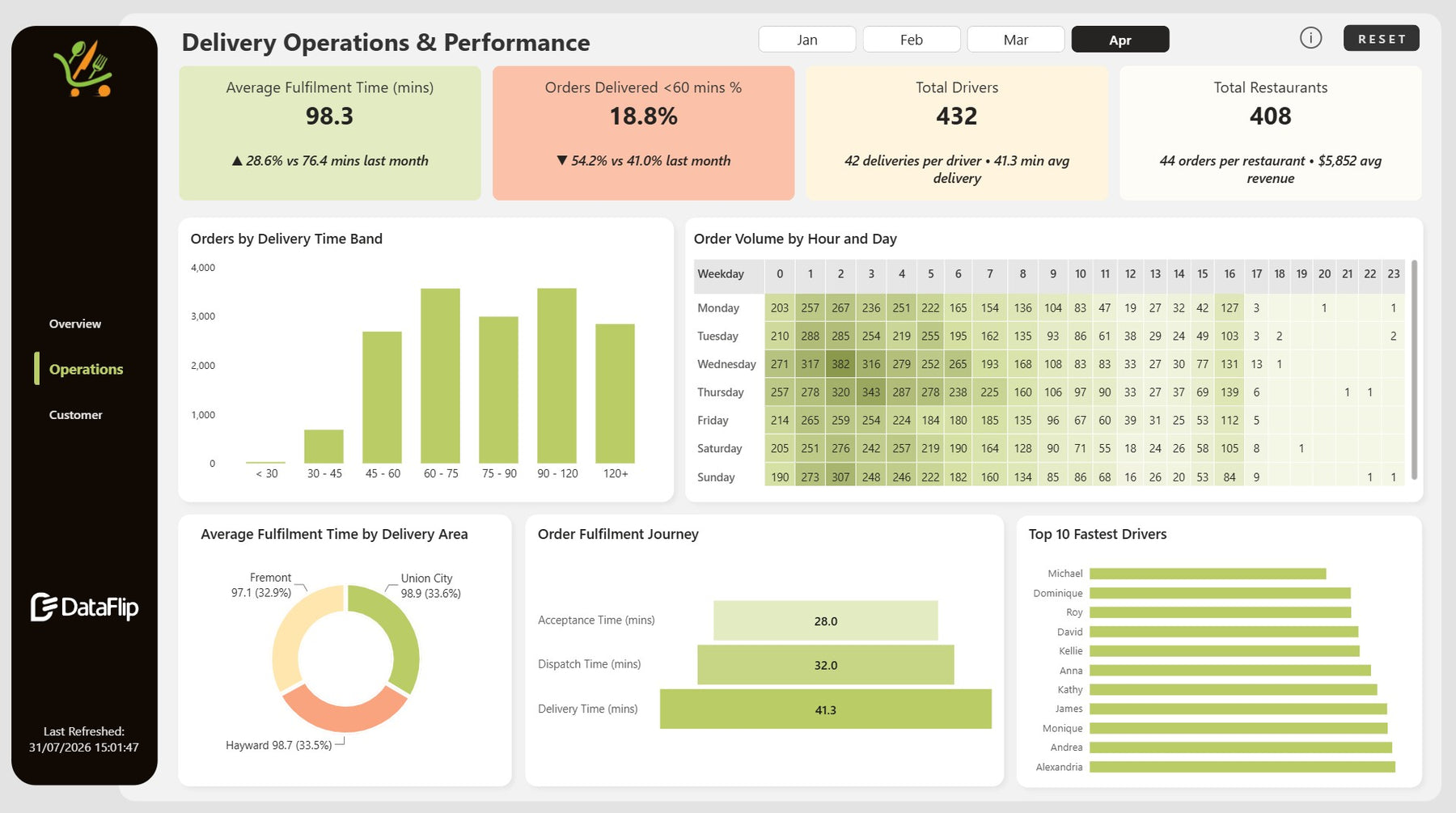Select the Operations navigation item
1456x813 pixels.
(86, 369)
